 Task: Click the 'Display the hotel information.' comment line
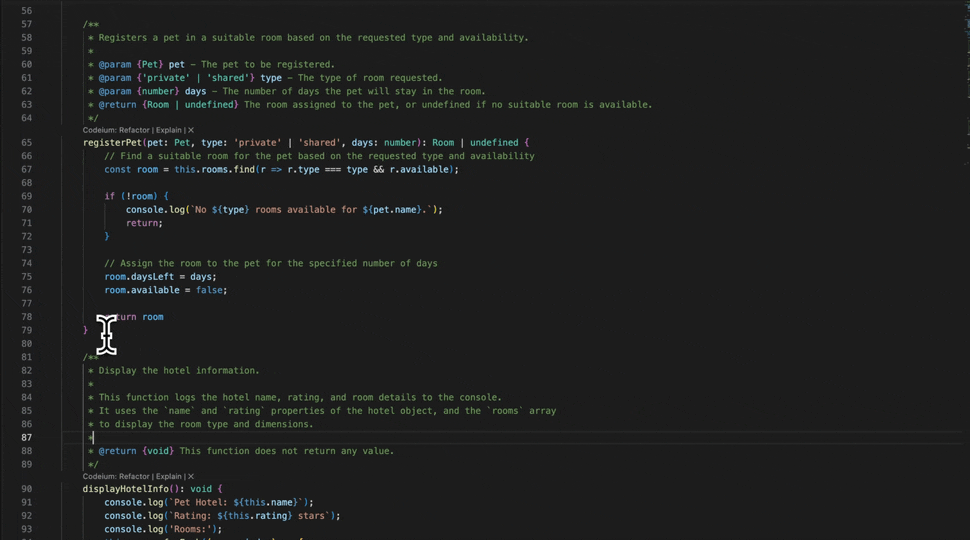pyautogui.click(x=179, y=371)
